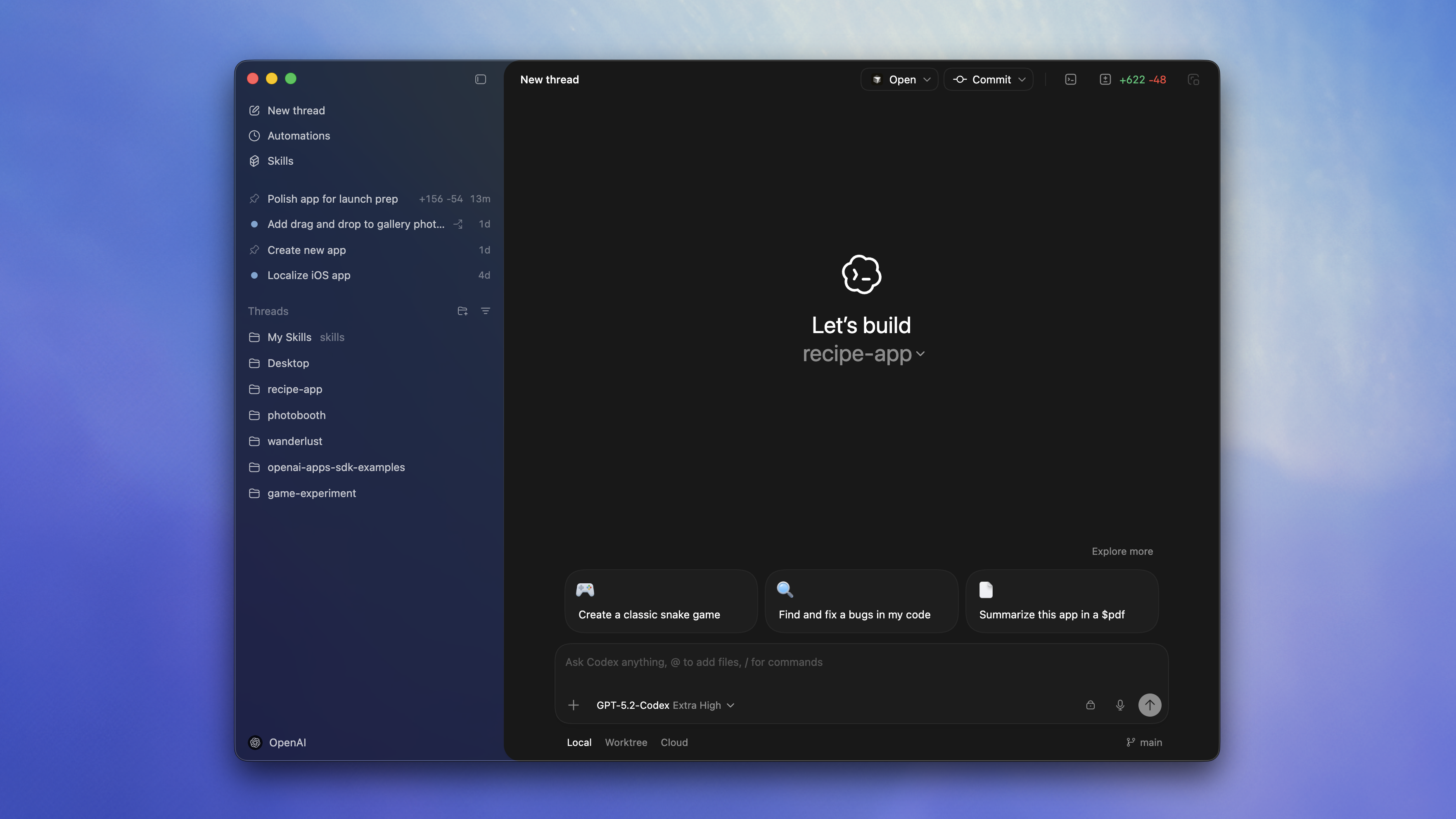Open the Threads filter icon
Image resolution: width=1456 pixels, height=819 pixels.
pos(486,311)
